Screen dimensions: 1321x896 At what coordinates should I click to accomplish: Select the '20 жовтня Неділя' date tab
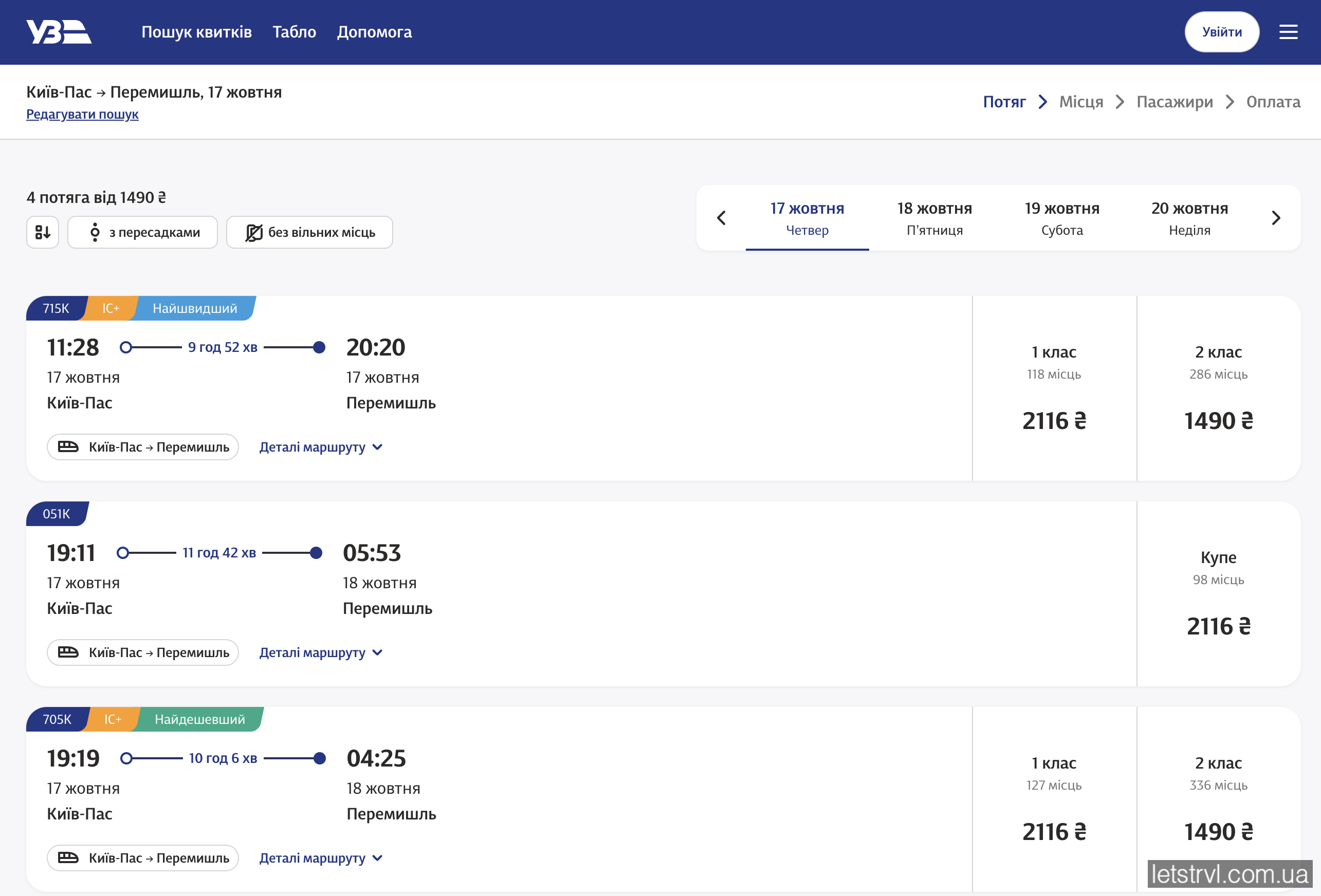tap(1190, 218)
